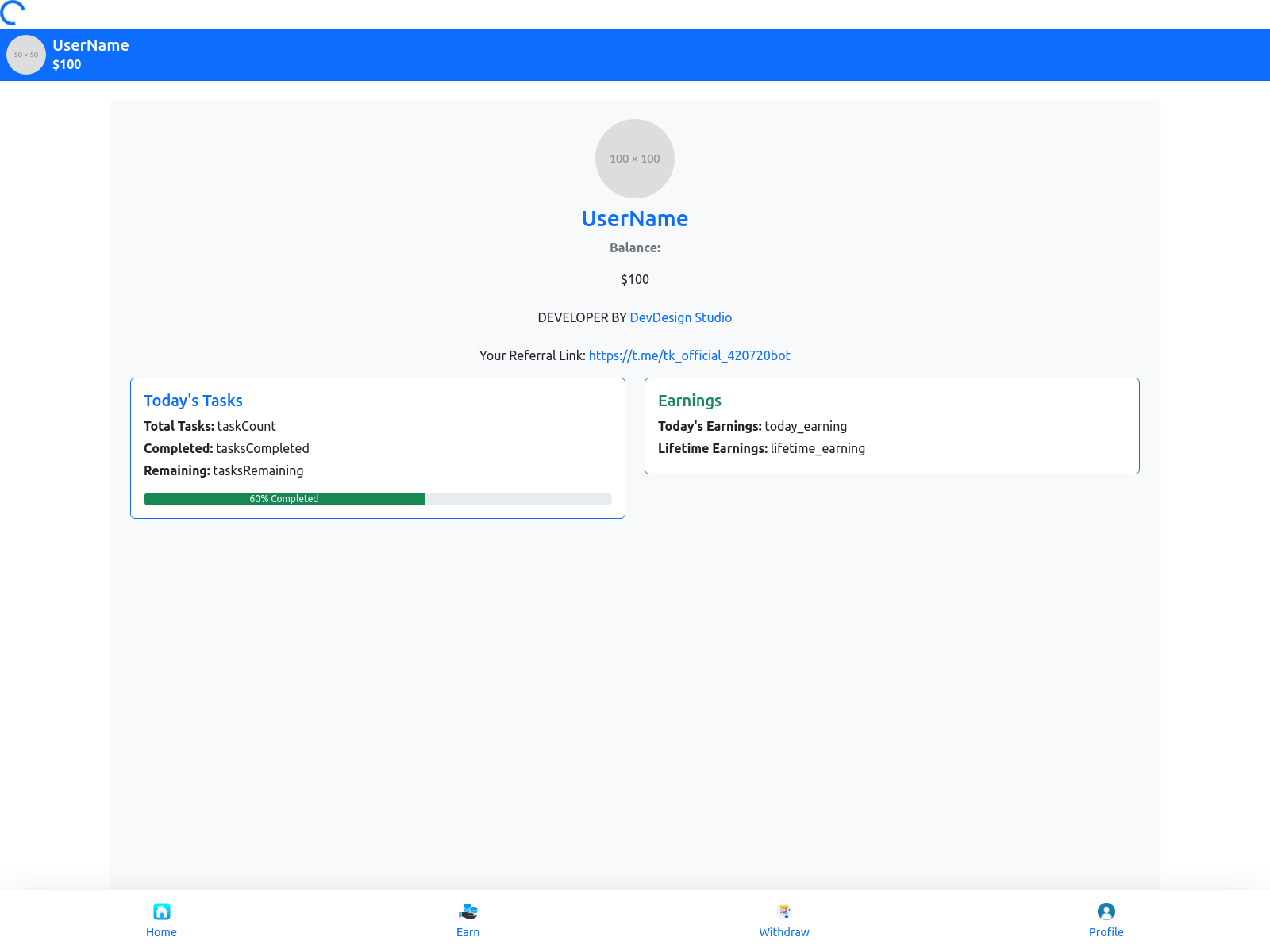The height and width of the screenshot is (952, 1270).
Task: Click the Earn label in bottom navigation
Action: click(468, 932)
